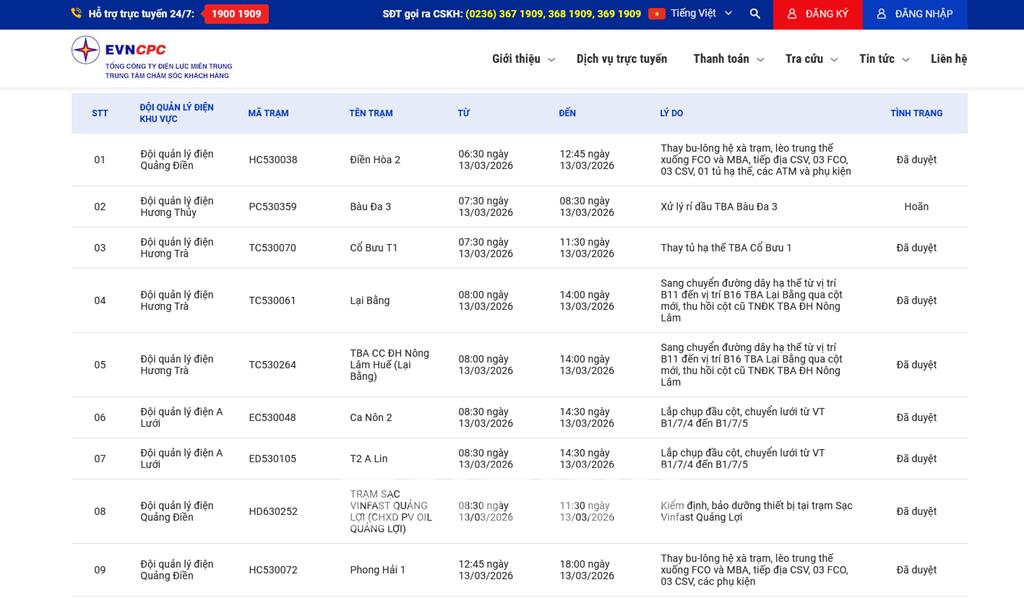Click the phone support icon

coord(77,14)
